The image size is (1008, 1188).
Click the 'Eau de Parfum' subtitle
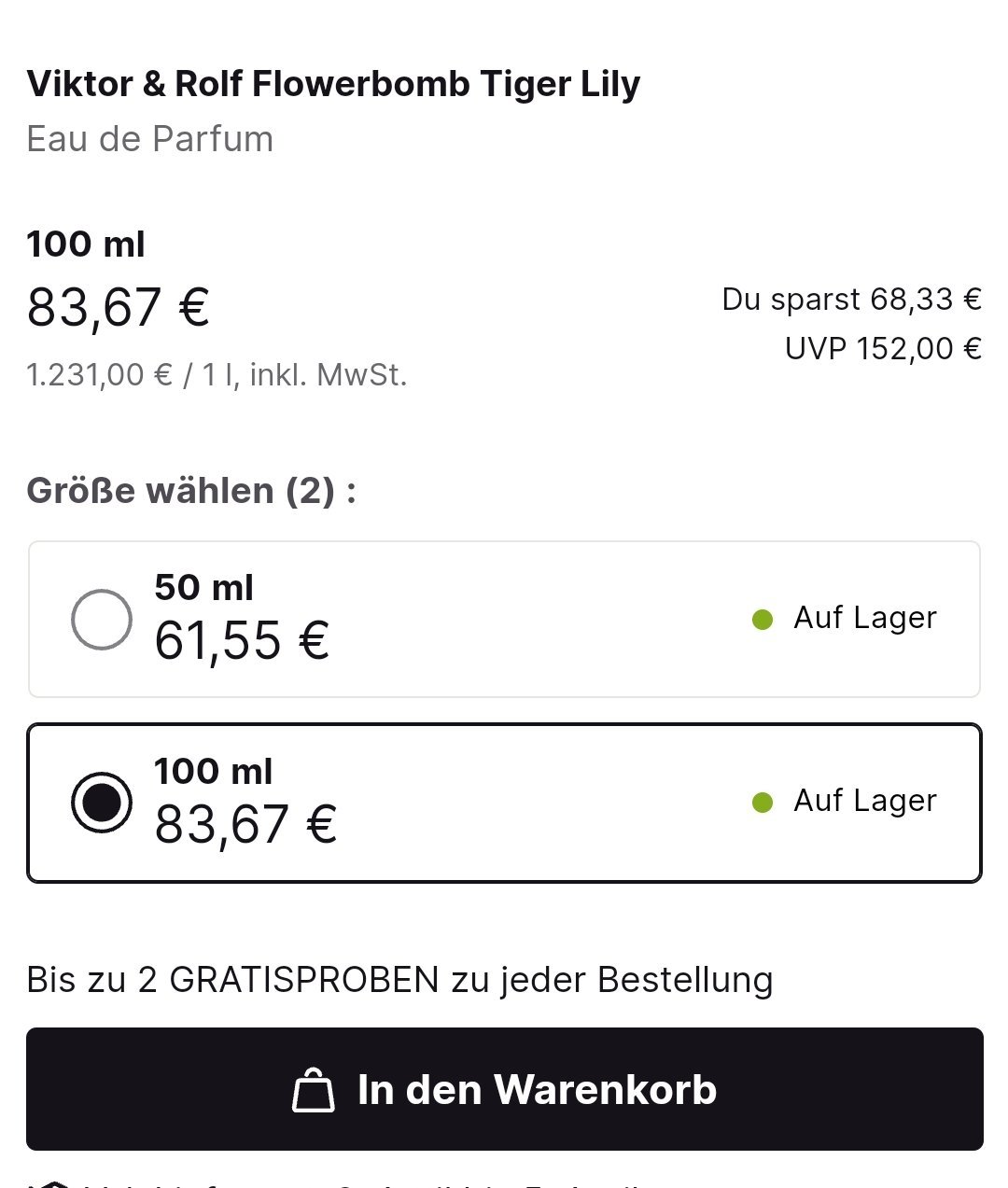click(x=149, y=139)
